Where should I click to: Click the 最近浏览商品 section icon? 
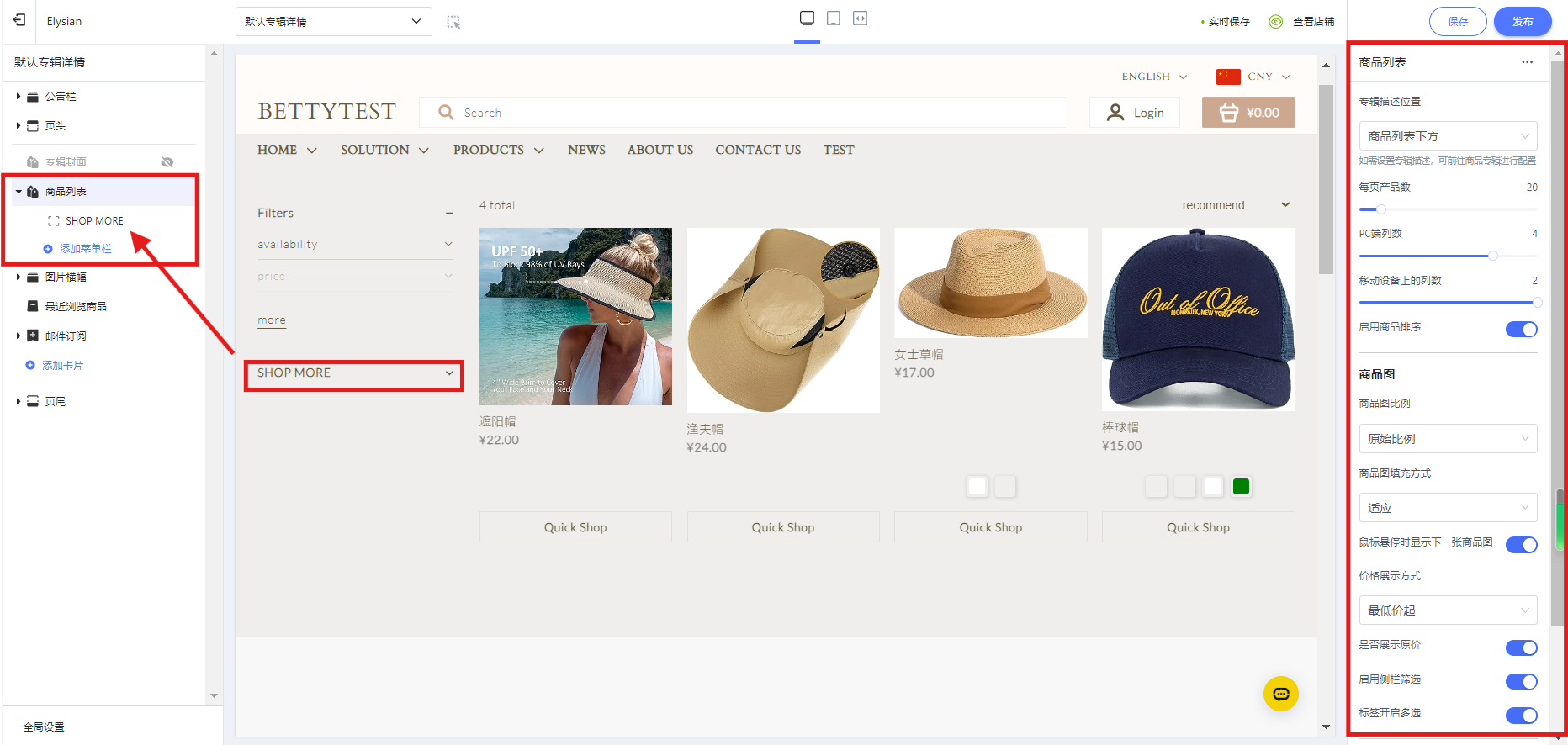point(33,306)
